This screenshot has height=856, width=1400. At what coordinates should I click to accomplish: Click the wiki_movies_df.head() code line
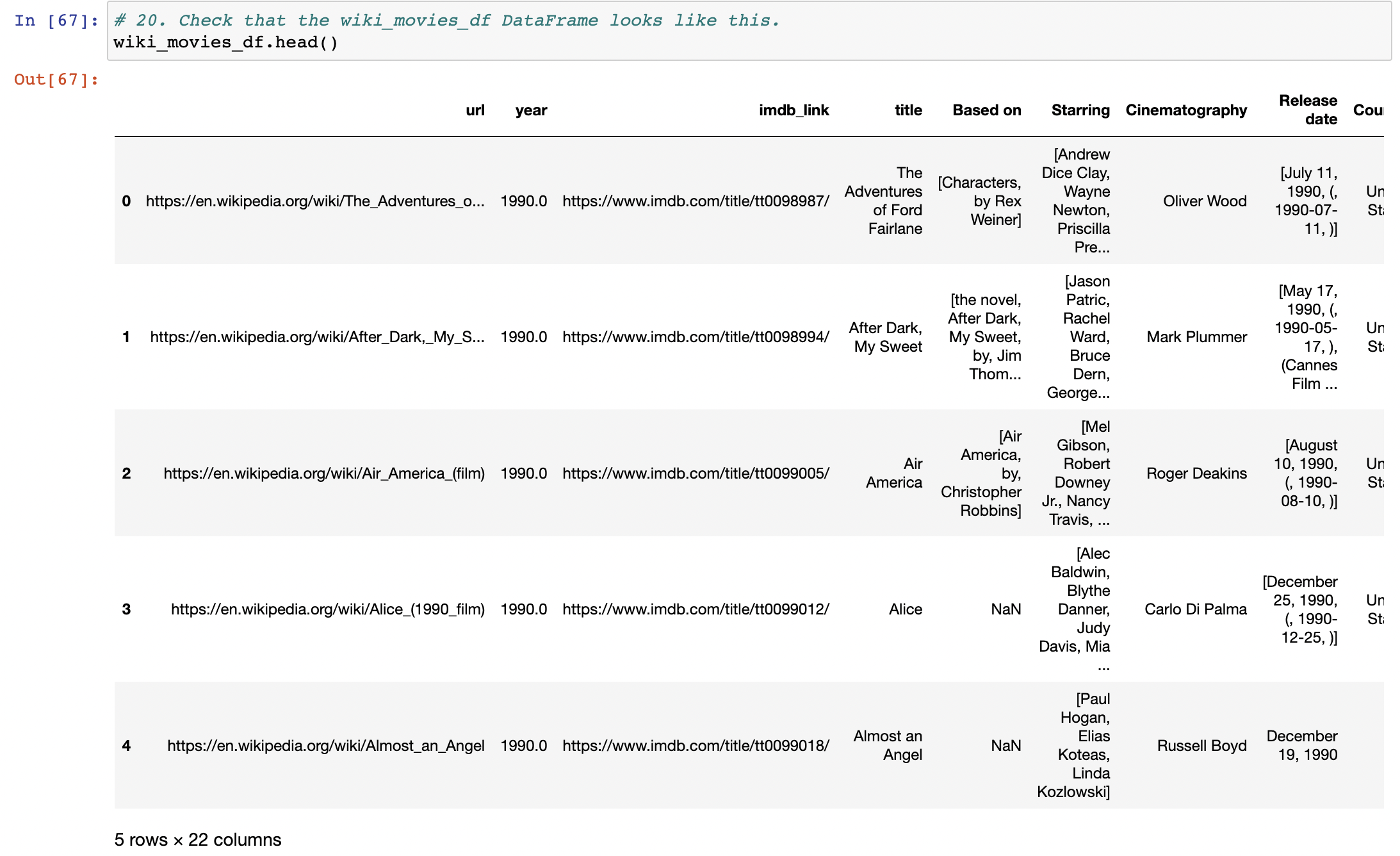[226, 42]
